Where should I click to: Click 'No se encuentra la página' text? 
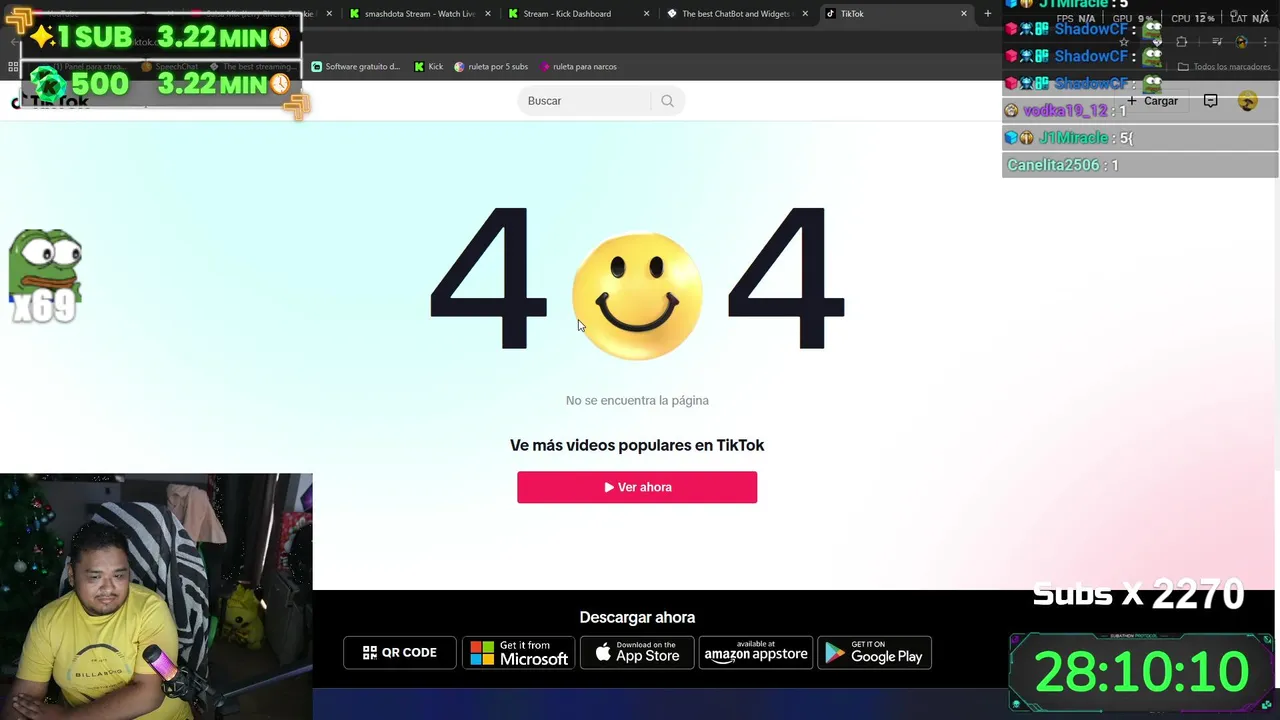pyautogui.click(x=637, y=400)
